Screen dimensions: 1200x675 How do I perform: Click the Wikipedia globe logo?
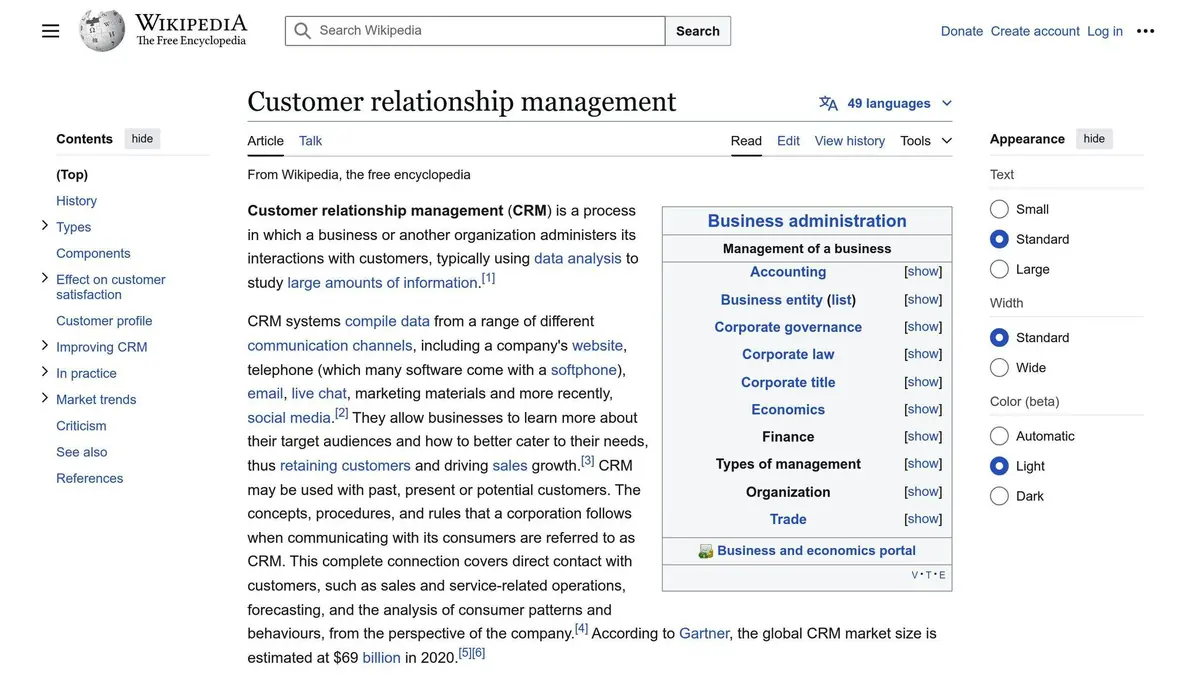coord(102,31)
